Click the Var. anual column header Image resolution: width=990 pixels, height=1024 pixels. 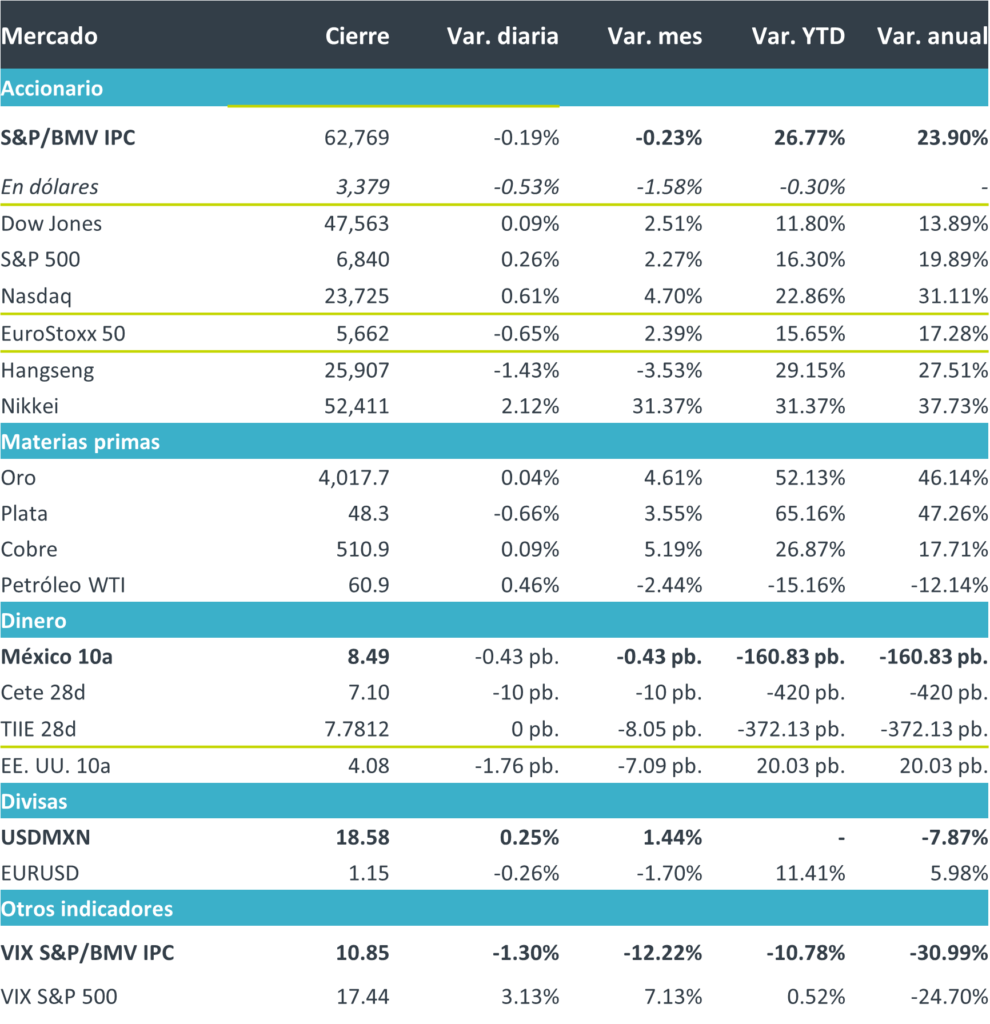tap(932, 37)
